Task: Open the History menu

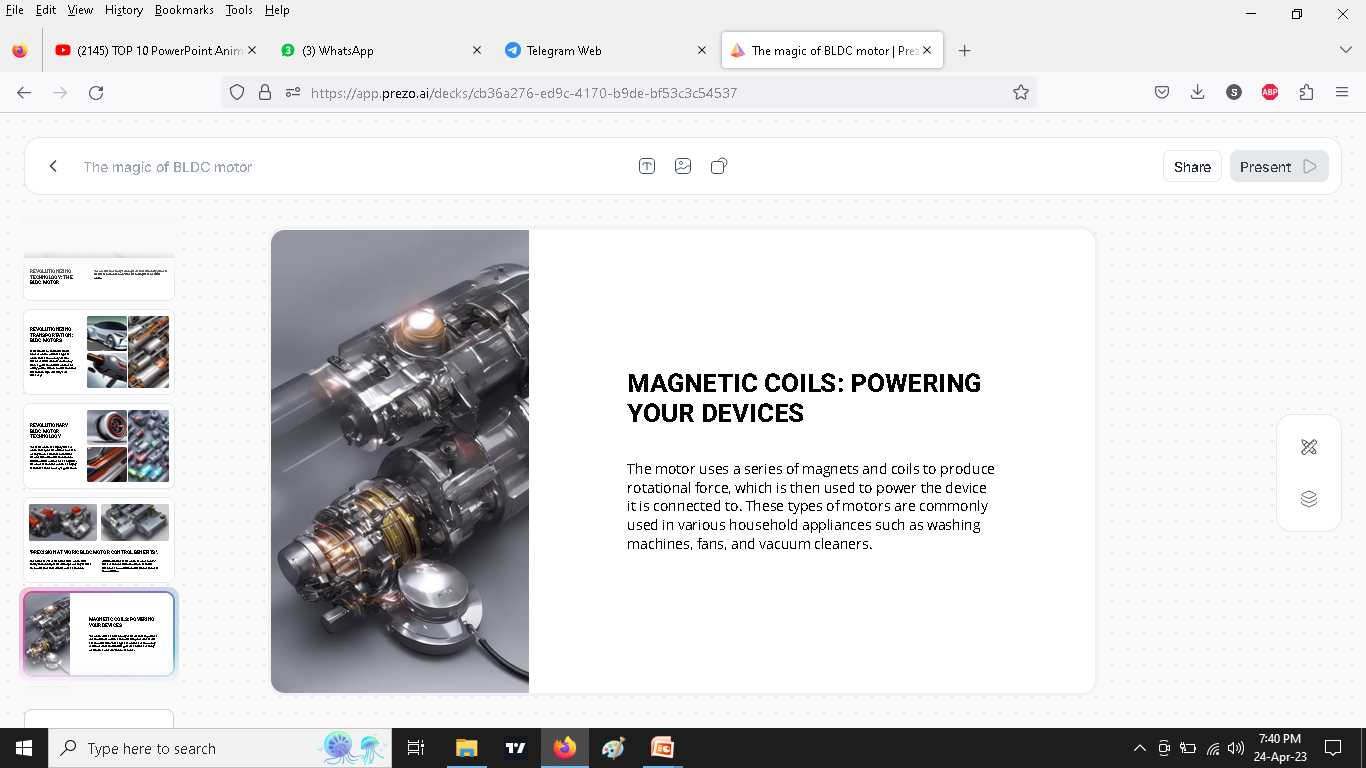Action: (x=124, y=10)
